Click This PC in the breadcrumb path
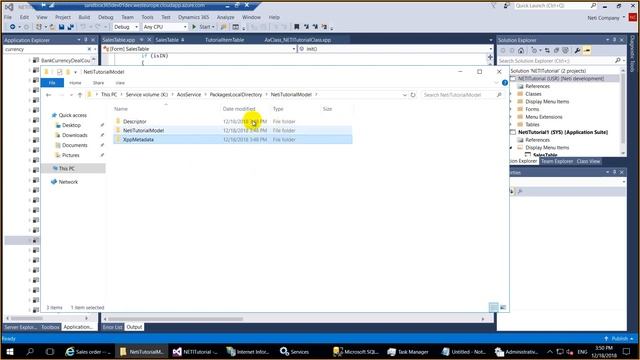Screen dimensions: 640x360 tap(109, 95)
